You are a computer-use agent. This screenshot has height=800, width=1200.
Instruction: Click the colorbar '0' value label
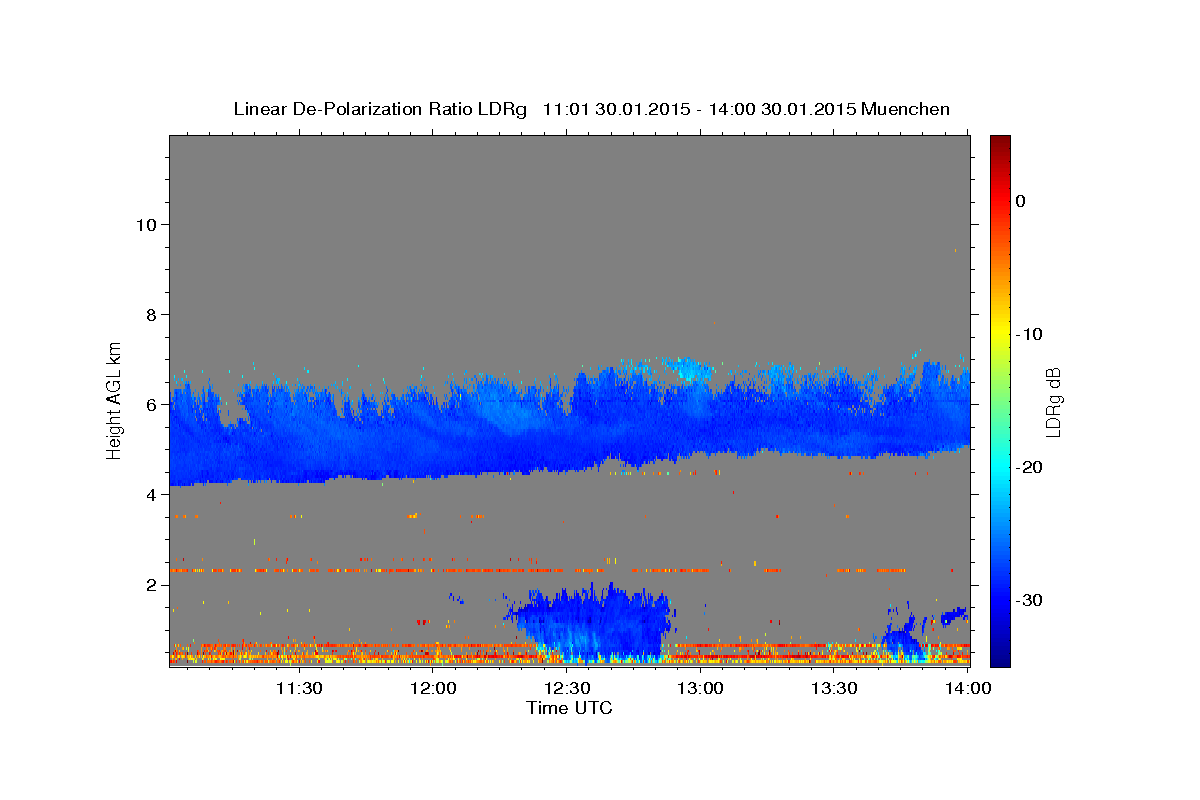click(x=1021, y=201)
